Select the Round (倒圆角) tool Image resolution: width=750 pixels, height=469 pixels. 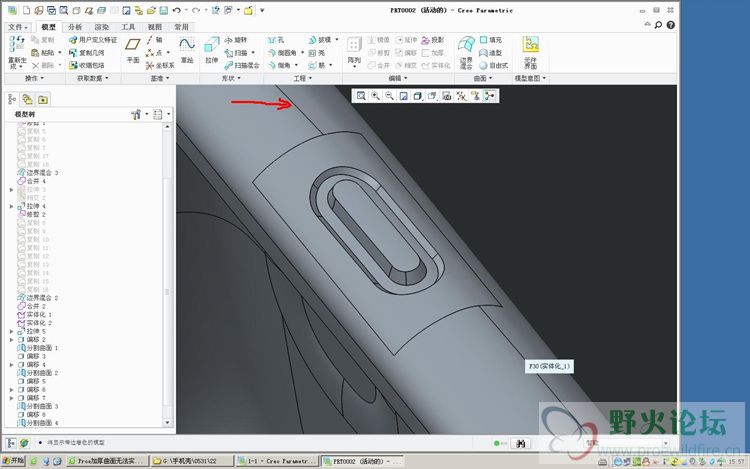pyautogui.click(x=283, y=53)
